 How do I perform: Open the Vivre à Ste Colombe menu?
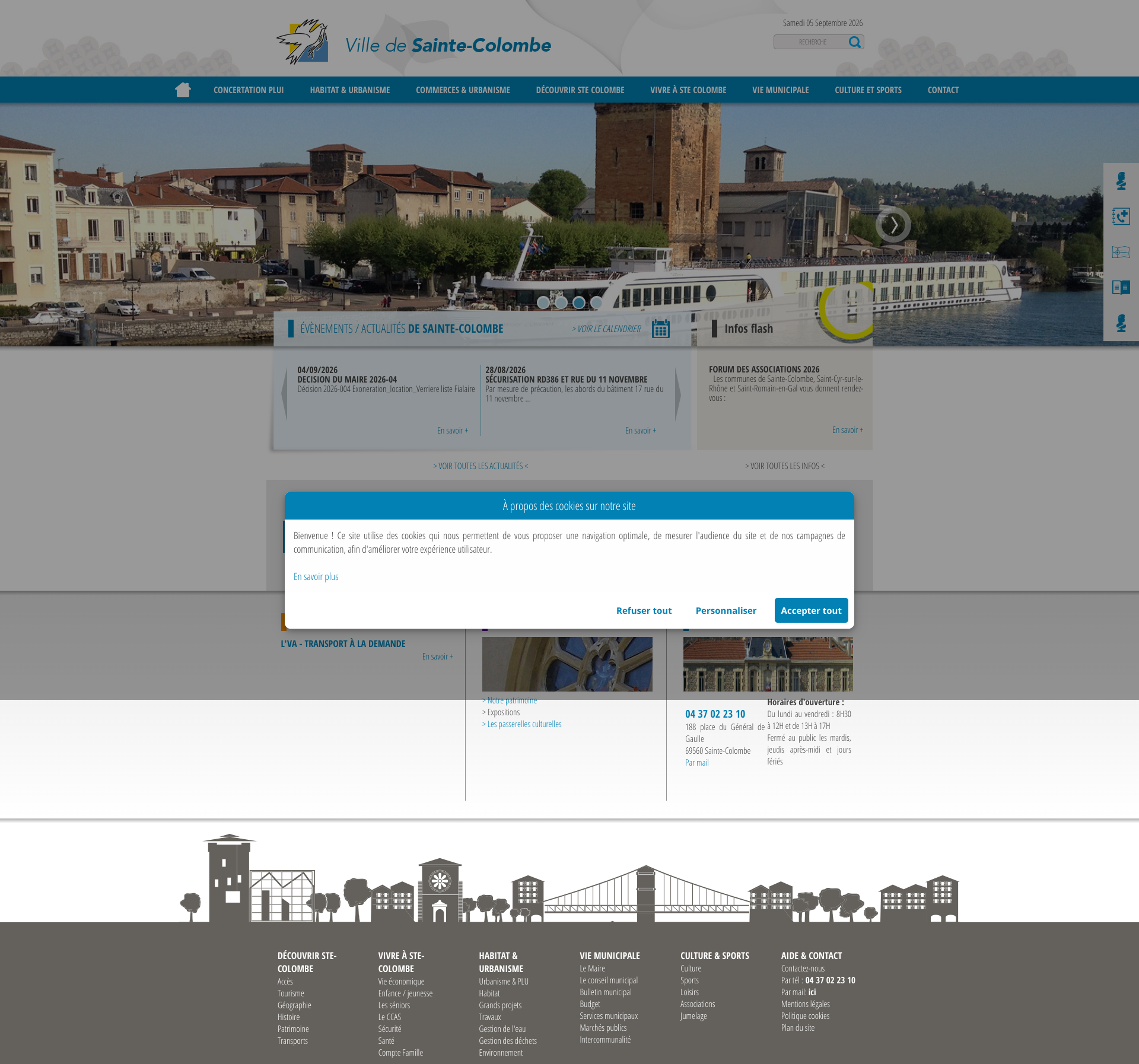688,90
